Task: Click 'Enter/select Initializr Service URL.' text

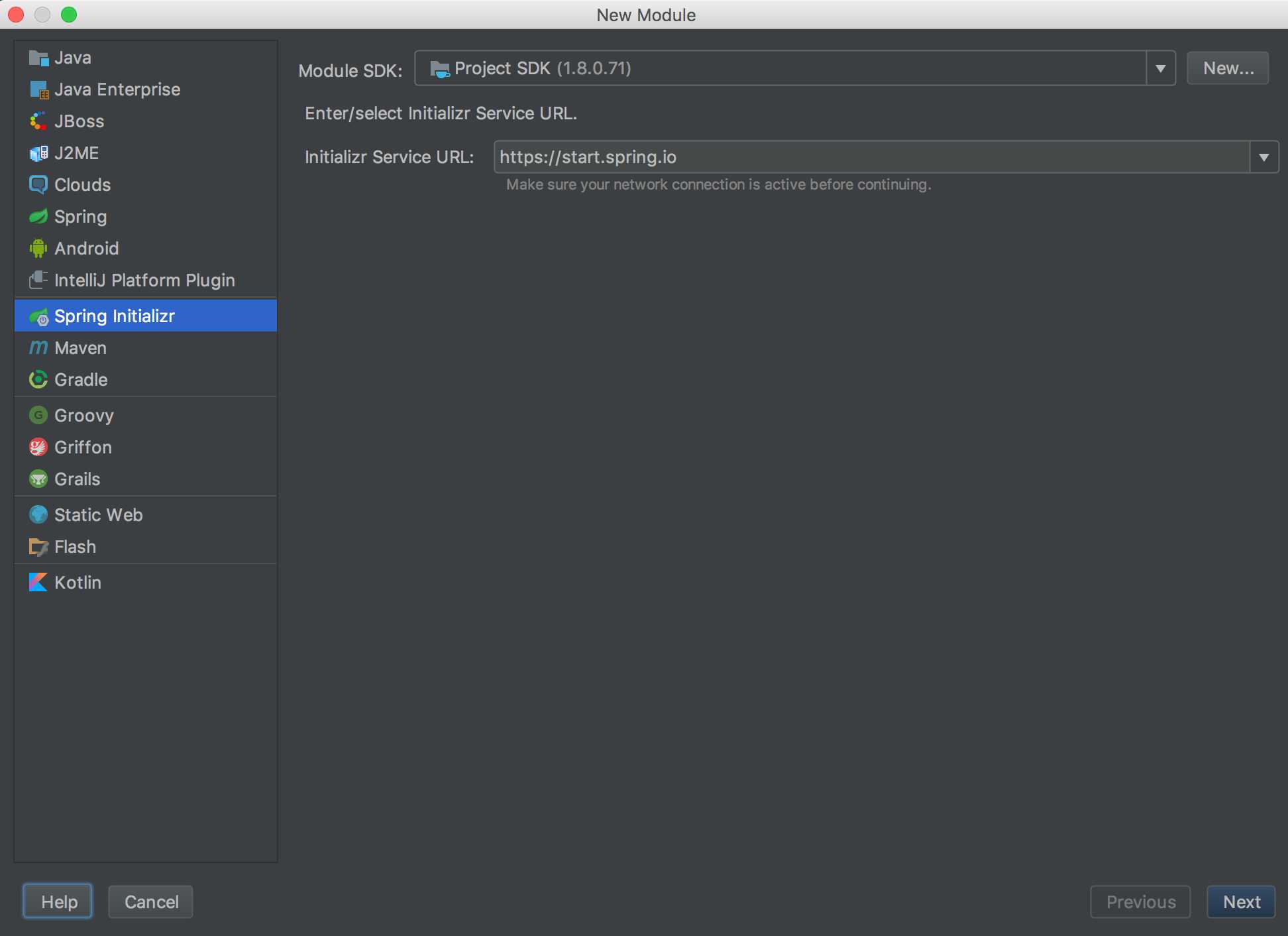Action: [441, 113]
